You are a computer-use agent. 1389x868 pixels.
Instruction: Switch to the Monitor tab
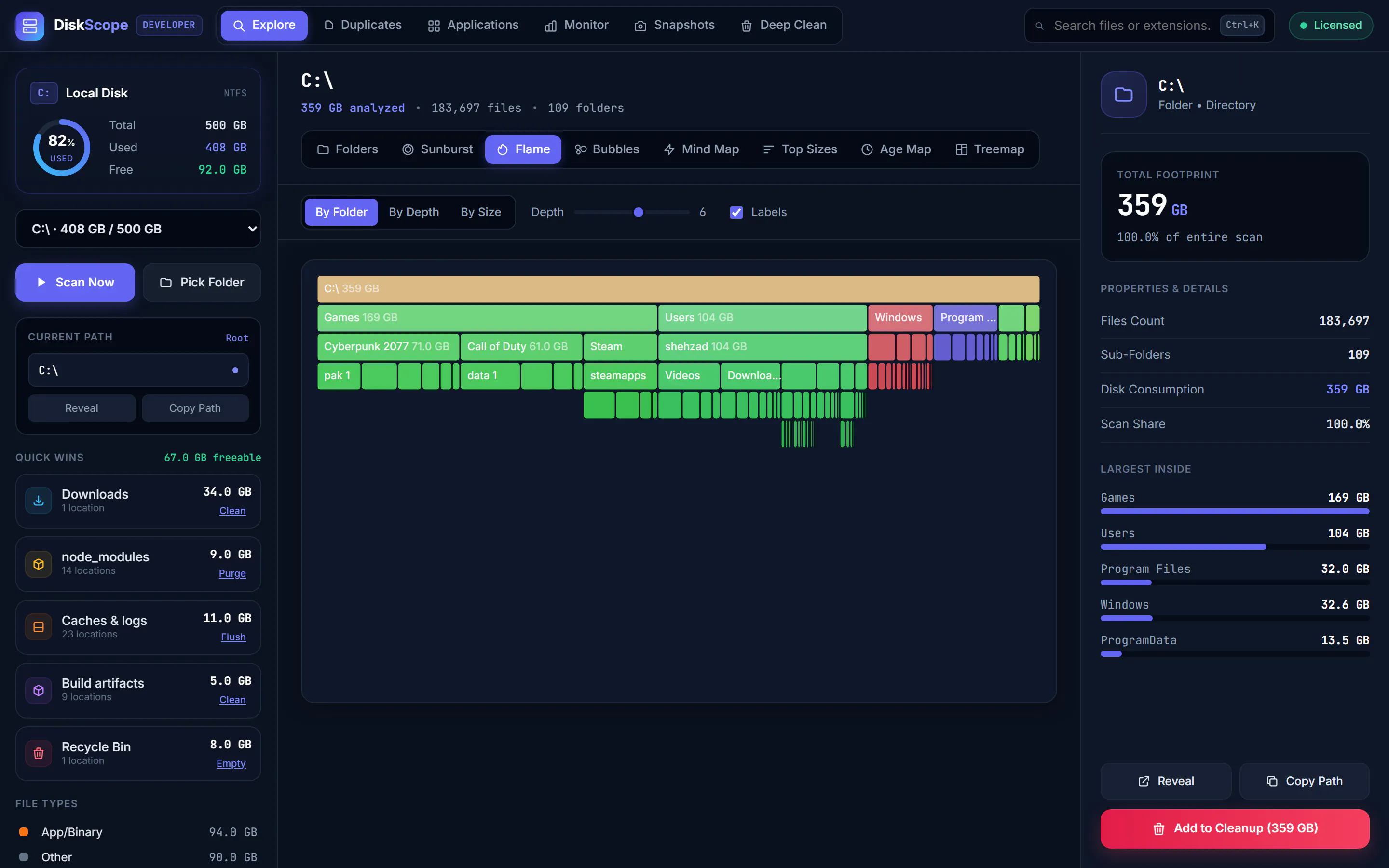coord(576,25)
